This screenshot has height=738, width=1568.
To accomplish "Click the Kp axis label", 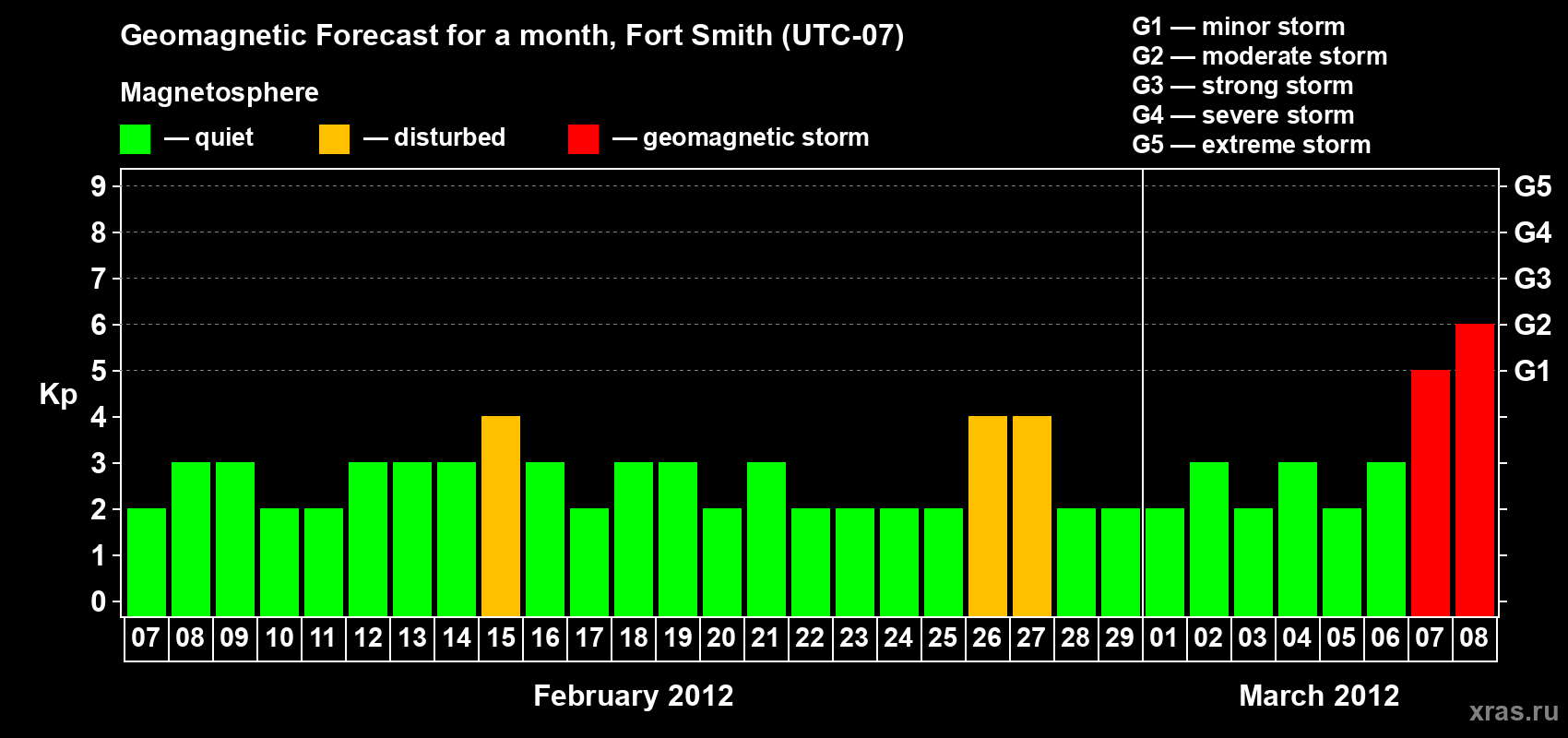I will tap(58, 395).
